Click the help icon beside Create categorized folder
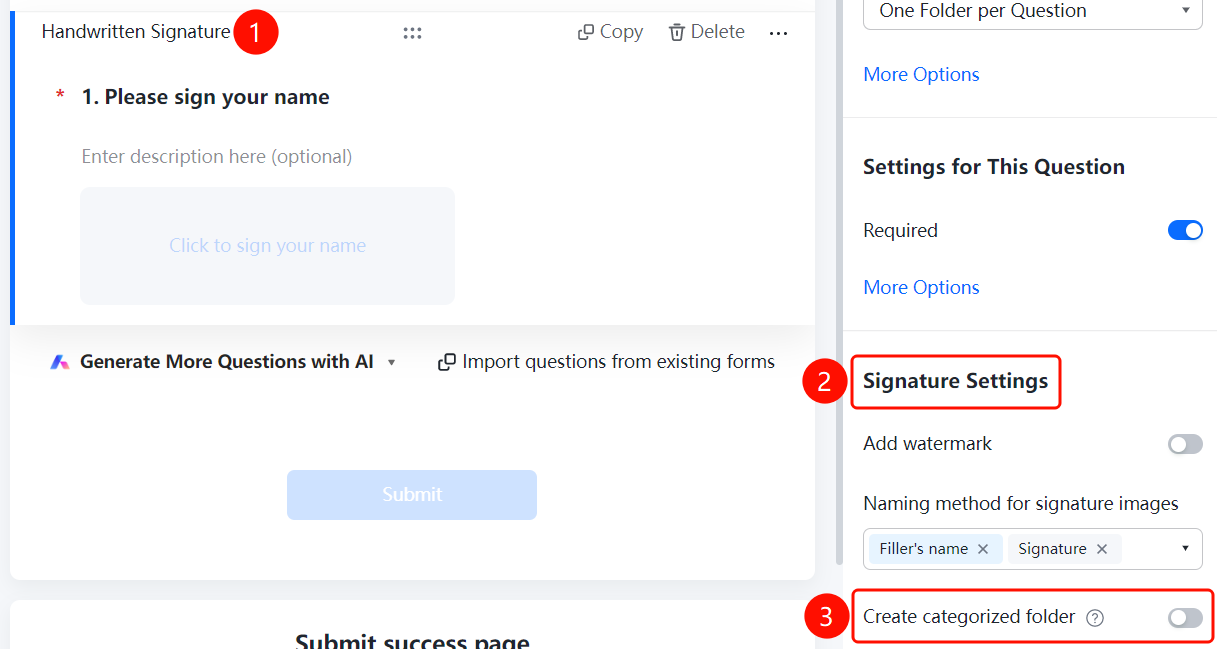 [1095, 618]
